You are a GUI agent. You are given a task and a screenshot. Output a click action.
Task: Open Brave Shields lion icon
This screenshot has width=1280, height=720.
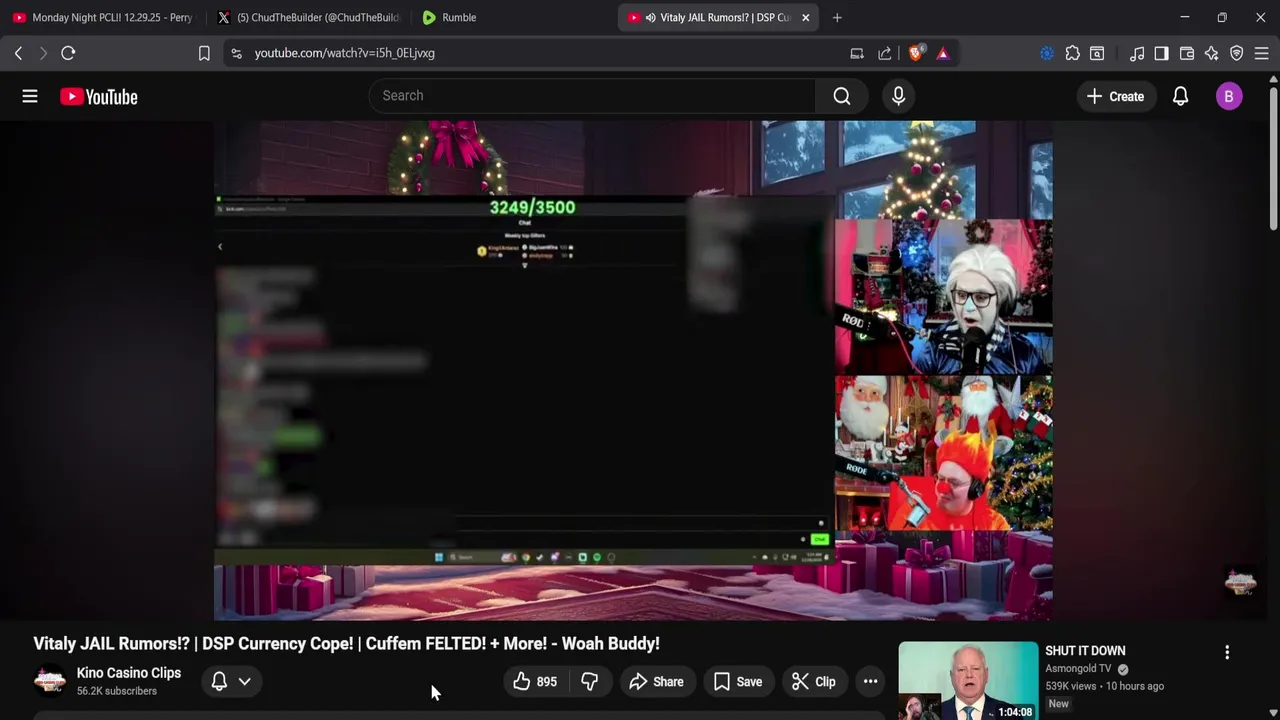pos(915,53)
